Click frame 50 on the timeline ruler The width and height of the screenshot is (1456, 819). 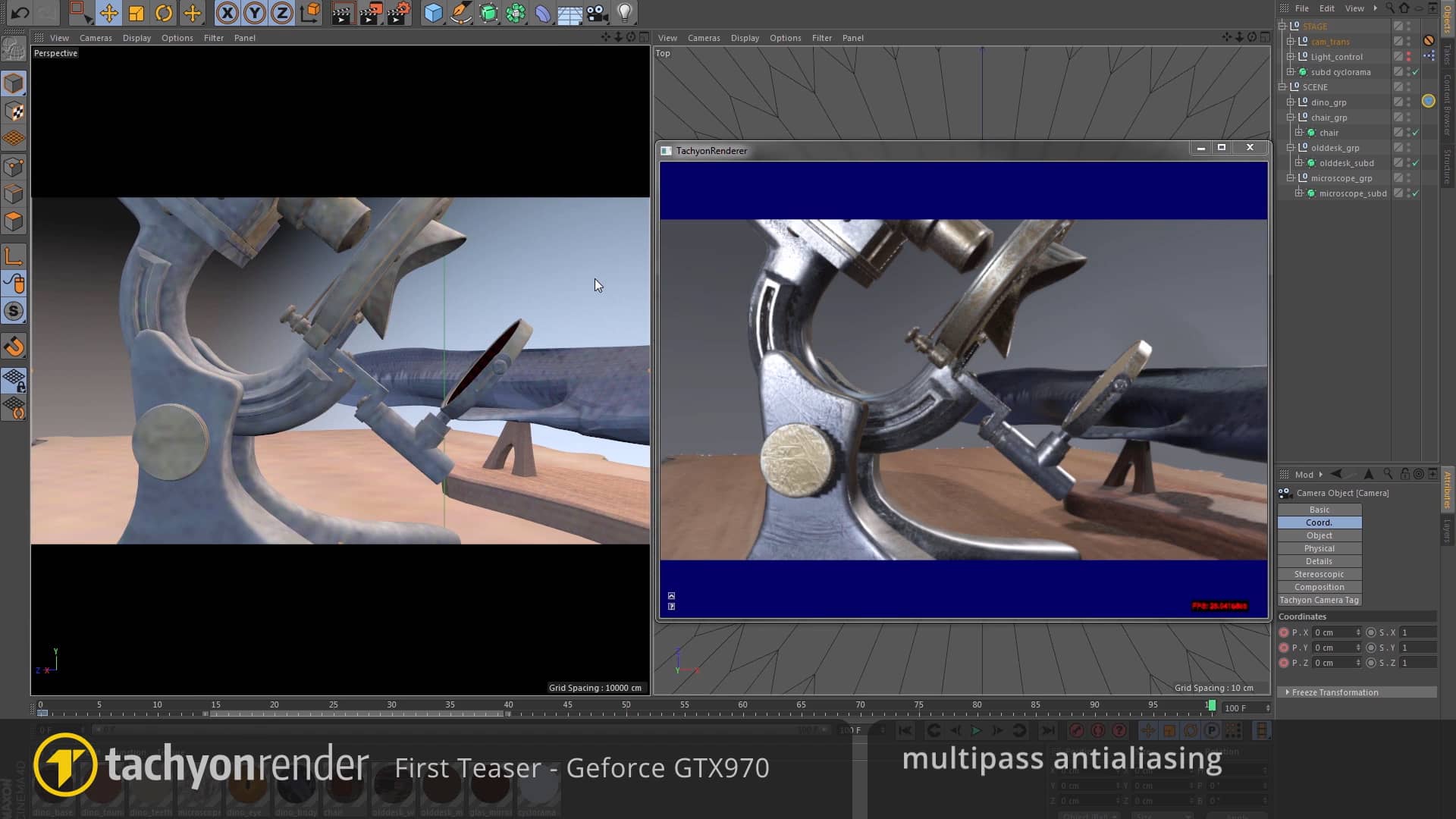(626, 711)
